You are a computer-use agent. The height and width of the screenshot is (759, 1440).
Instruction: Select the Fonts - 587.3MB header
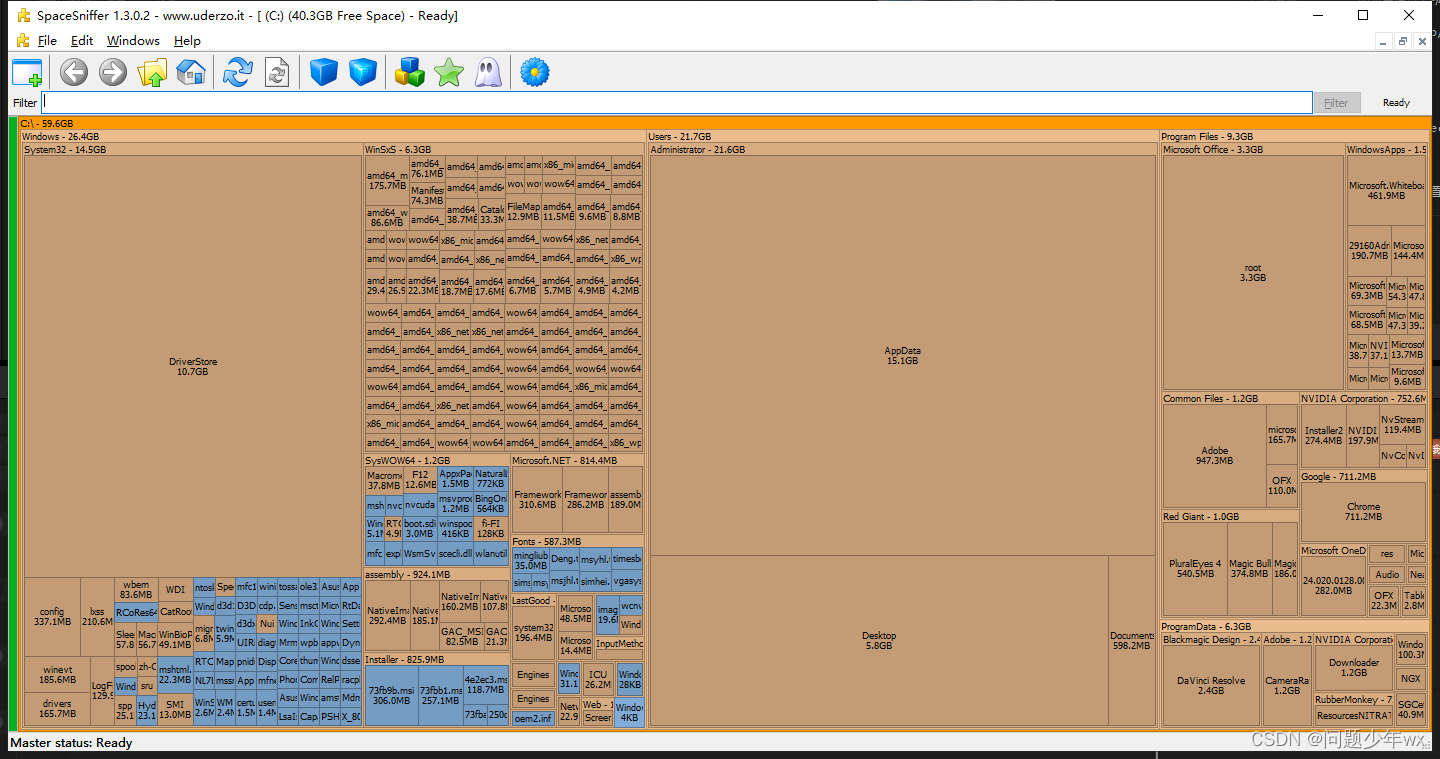click(x=577, y=541)
